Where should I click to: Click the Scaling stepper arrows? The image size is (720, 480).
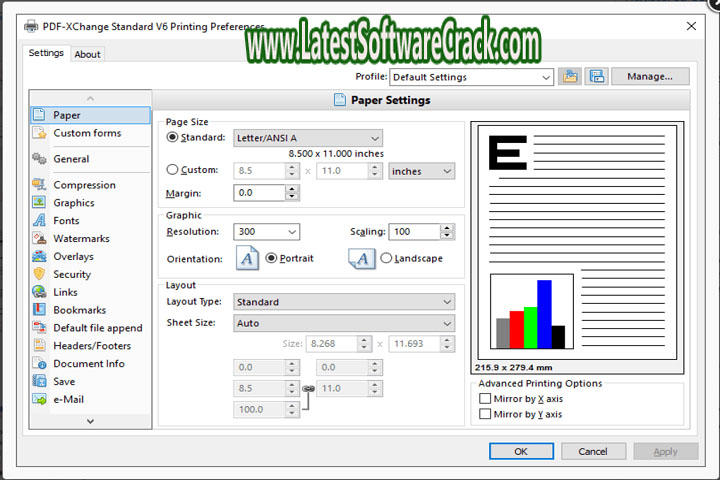coord(447,232)
